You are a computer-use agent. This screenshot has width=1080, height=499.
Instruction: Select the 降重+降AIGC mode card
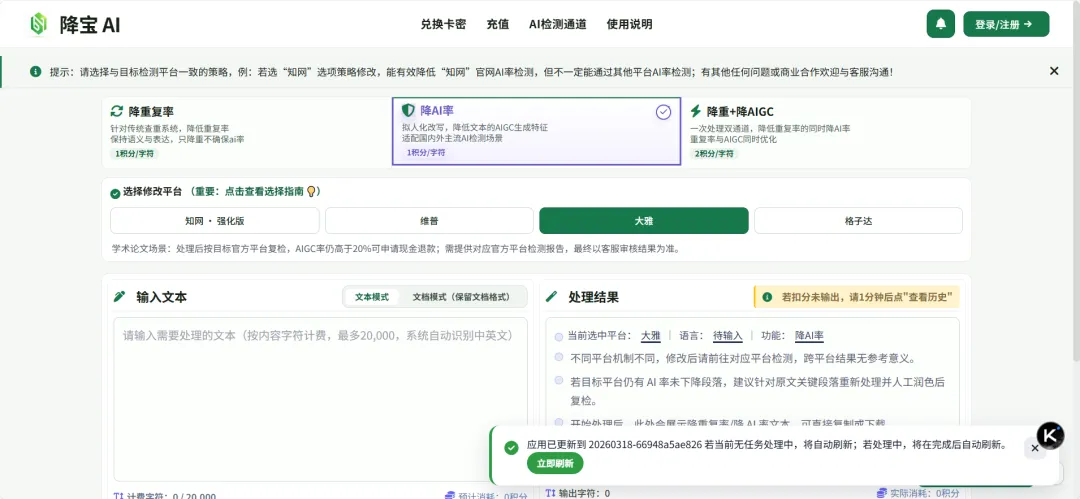coord(827,132)
